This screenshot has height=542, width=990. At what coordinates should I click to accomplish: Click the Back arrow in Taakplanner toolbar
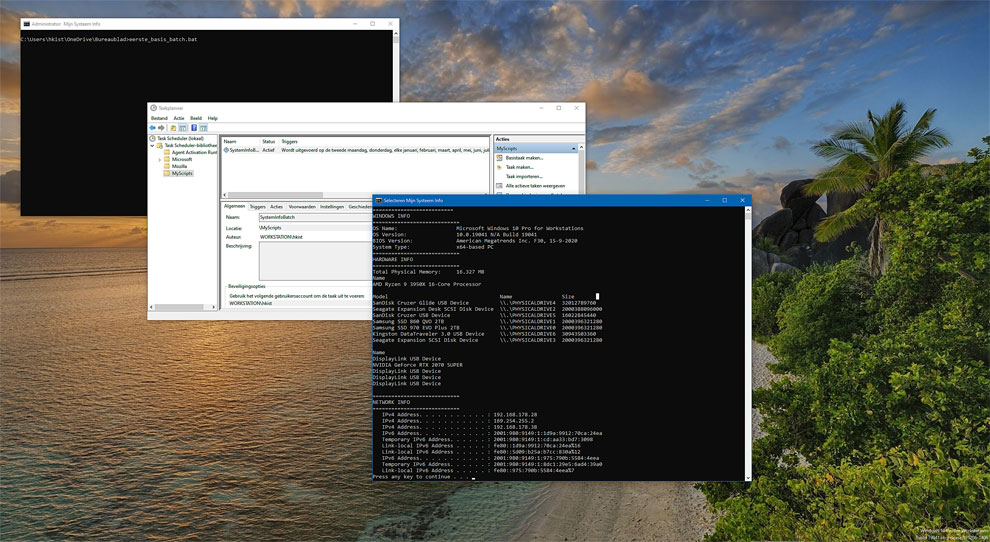[x=152, y=128]
